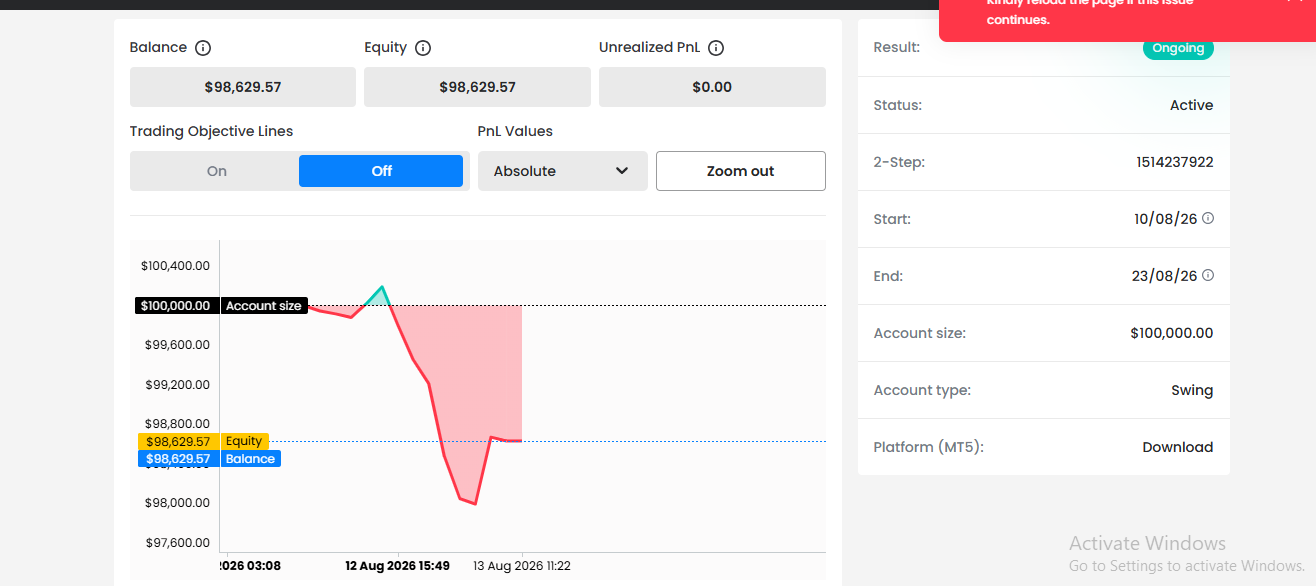This screenshot has width=1316, height=586.
Task: Open the PnL Values Absolute dropdown
Action: coord(563,171)
